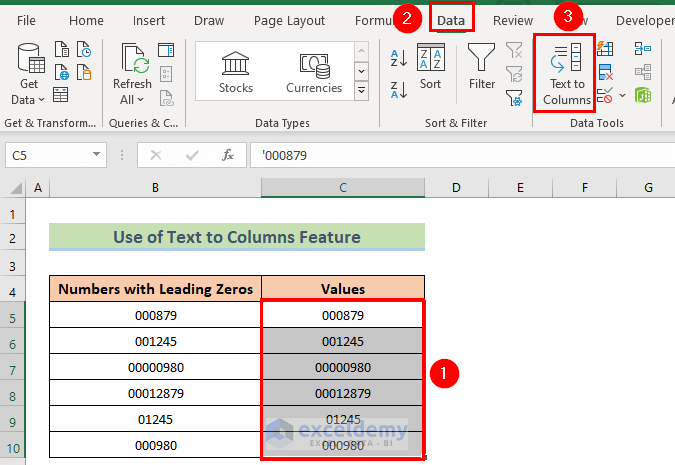Select column D header

point(456,188)
